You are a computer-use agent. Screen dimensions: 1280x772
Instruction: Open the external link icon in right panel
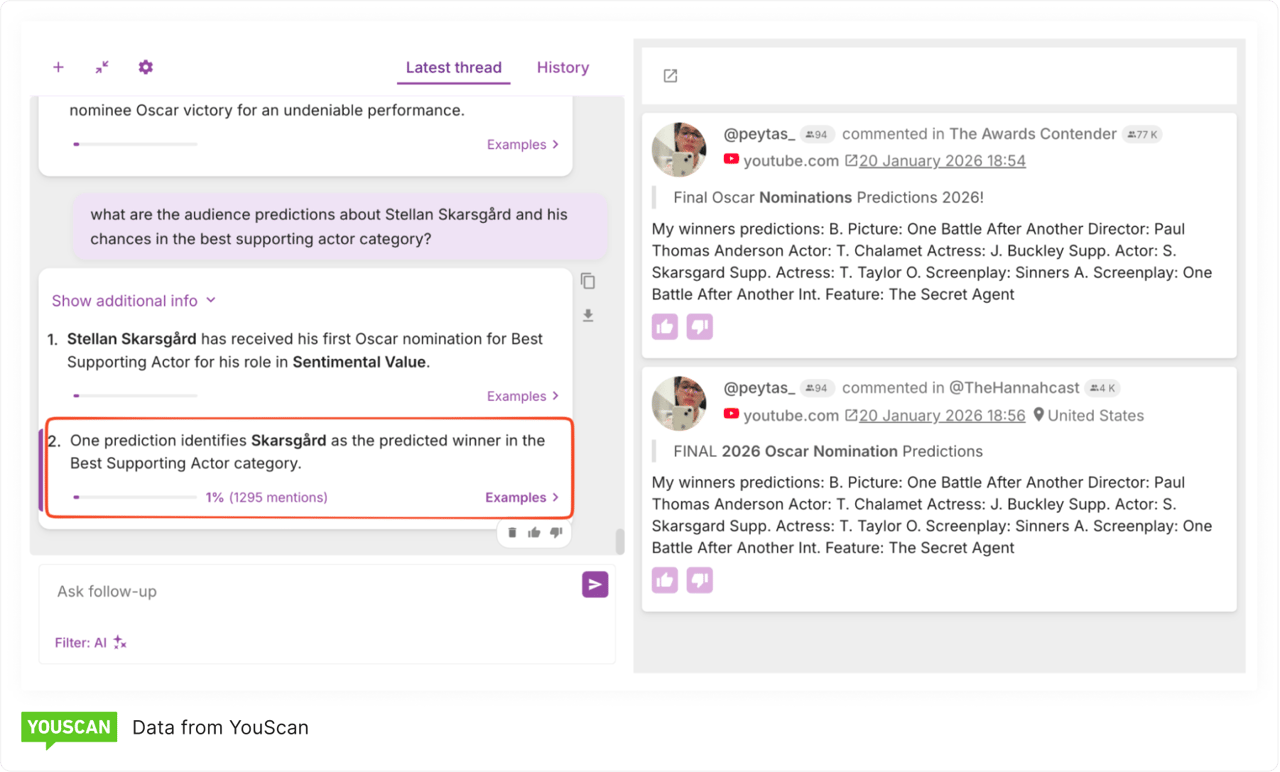[670, 76]
